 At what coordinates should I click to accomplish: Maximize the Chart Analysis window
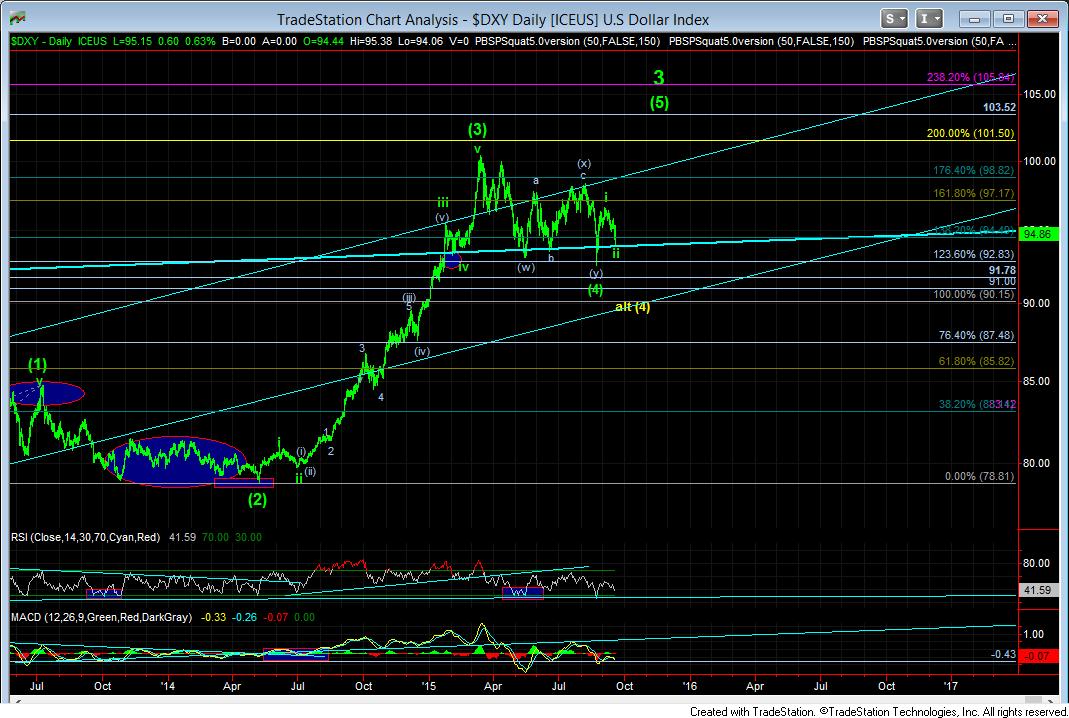pos(1008,19)
